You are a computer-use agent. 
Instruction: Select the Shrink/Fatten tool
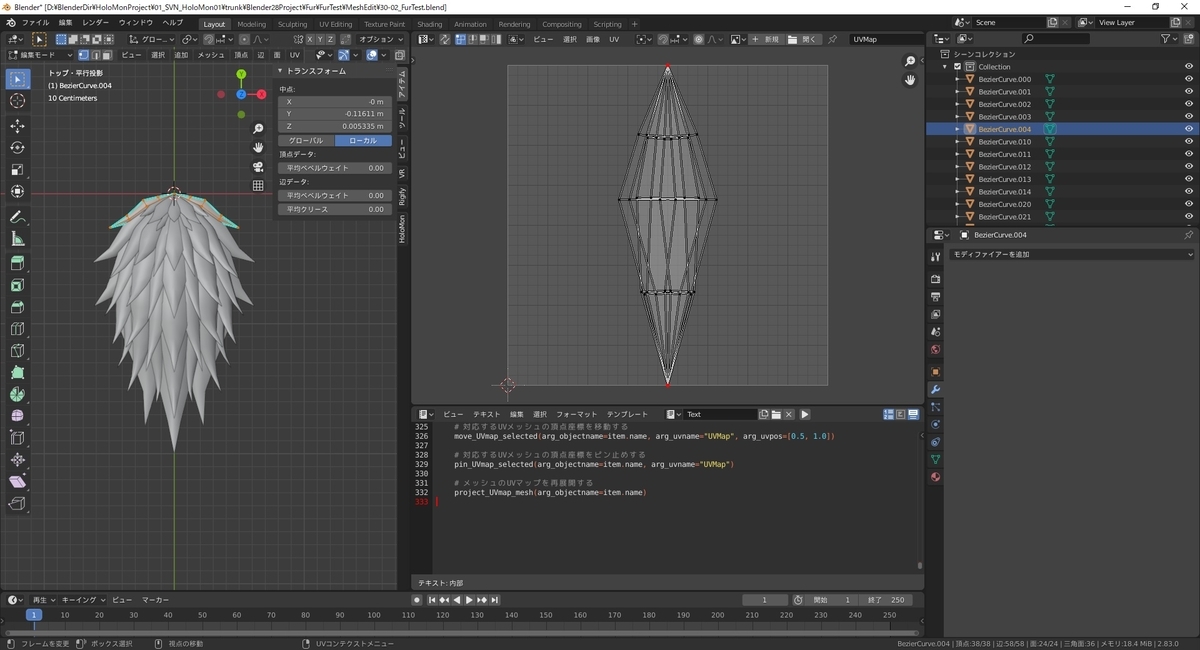click(17, 460)
